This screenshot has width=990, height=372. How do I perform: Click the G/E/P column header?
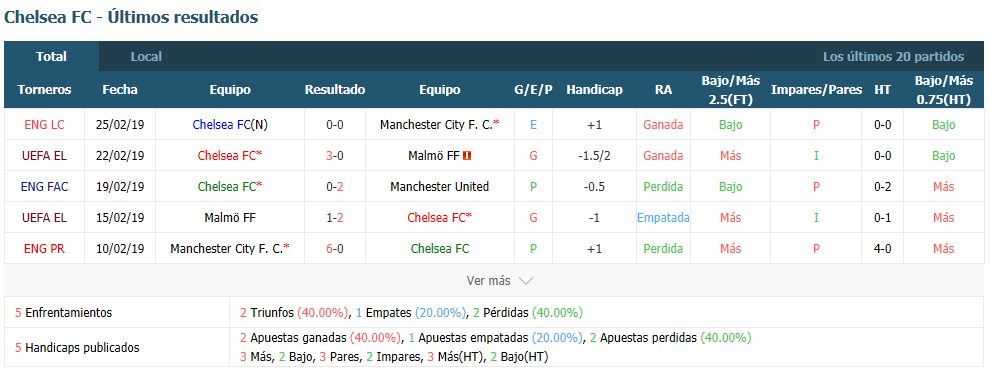click(x=534, y=90)
